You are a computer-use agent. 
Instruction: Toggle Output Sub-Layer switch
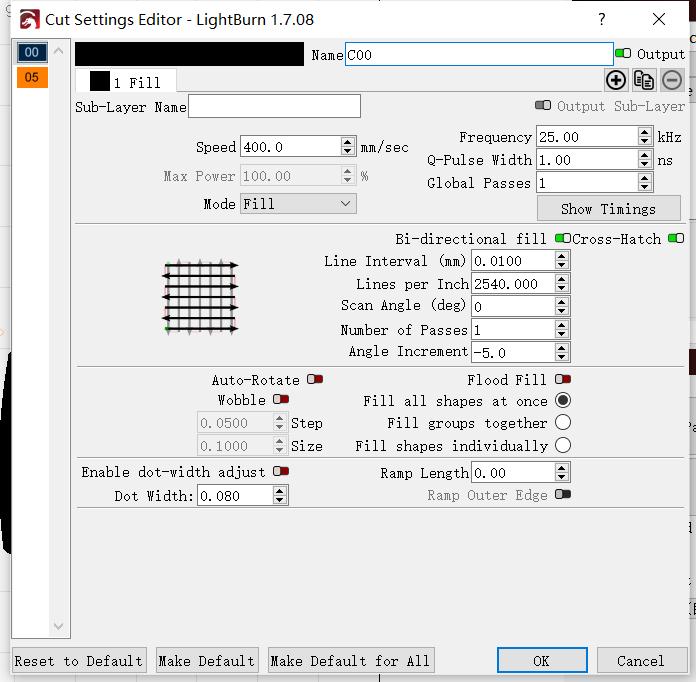[x=542, y=106]
